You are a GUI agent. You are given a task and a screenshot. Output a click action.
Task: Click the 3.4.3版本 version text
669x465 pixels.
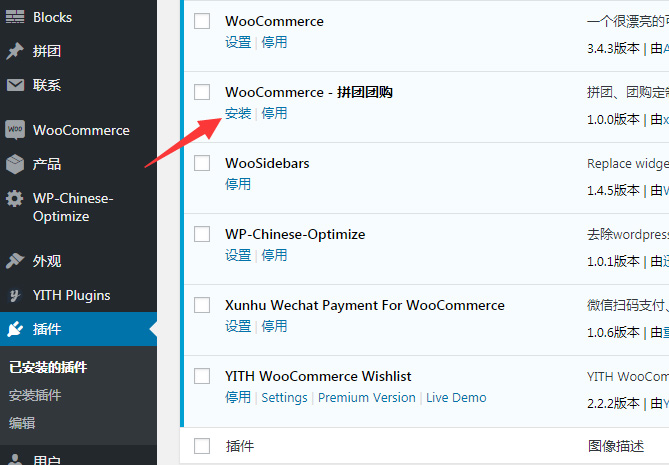coord(613,49)
